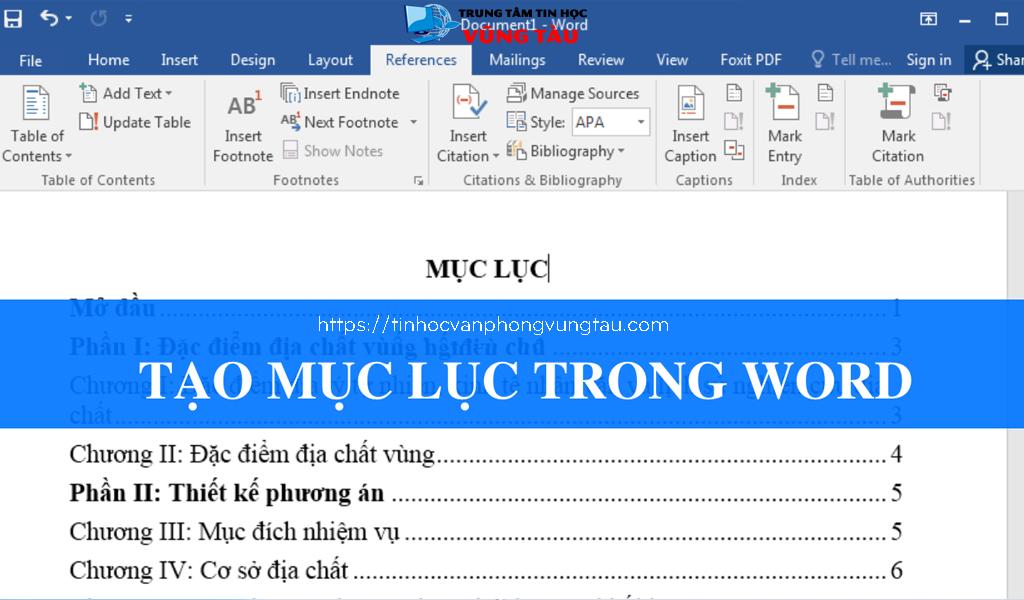Click the entry "Chương IV: Cơ sở địa chất"
The height and width of the screenshot is (600, 1024).
click(209, 571)
